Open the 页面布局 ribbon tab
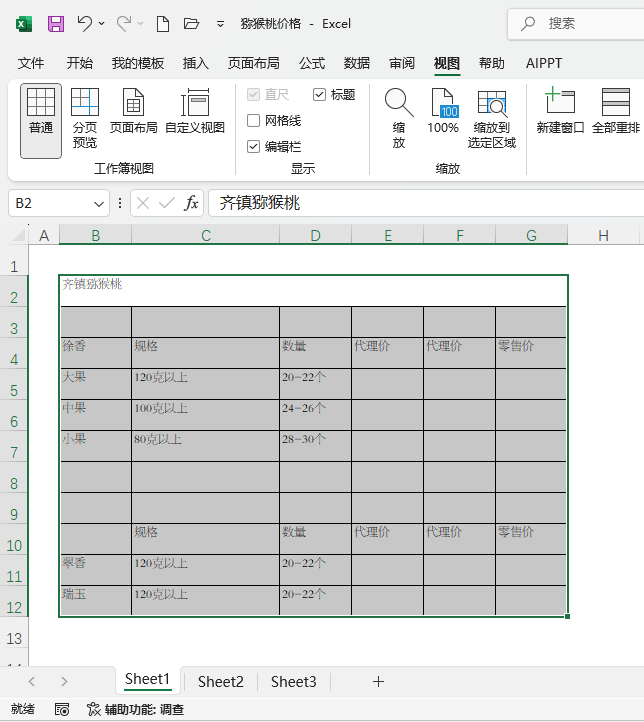This screenshot has width=644, height=722. point(254,63)
